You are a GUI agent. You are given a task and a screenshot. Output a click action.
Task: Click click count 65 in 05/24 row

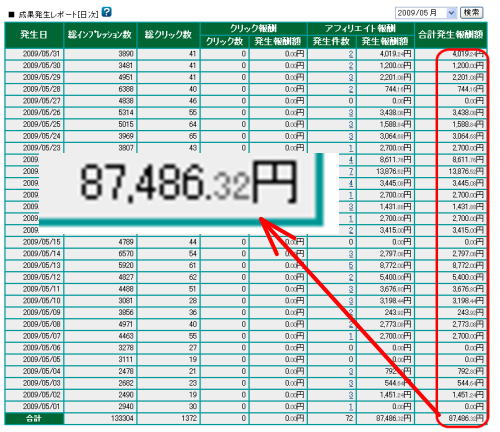click(x=193, y=136)
